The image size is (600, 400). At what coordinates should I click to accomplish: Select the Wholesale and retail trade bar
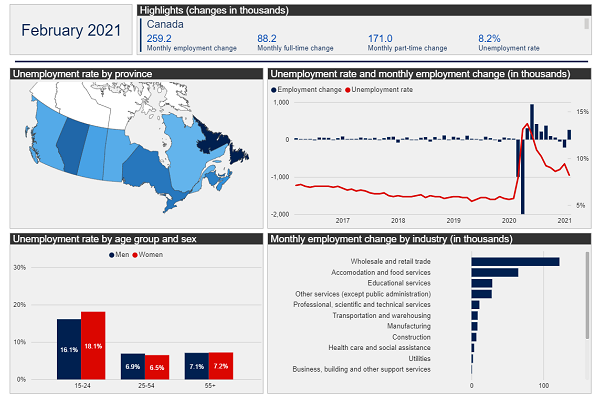click(x=515, y=262)
